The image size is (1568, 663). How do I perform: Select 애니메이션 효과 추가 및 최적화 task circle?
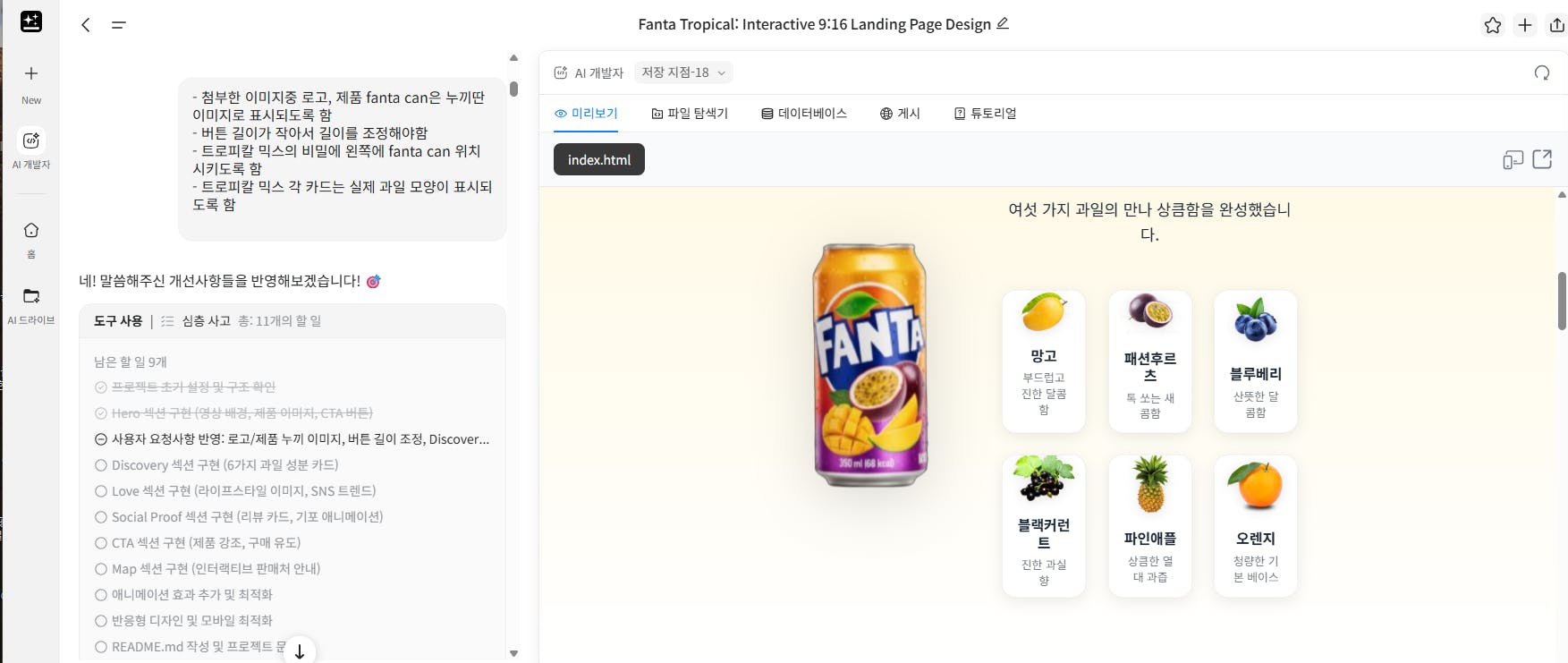(x=101, y=595)
